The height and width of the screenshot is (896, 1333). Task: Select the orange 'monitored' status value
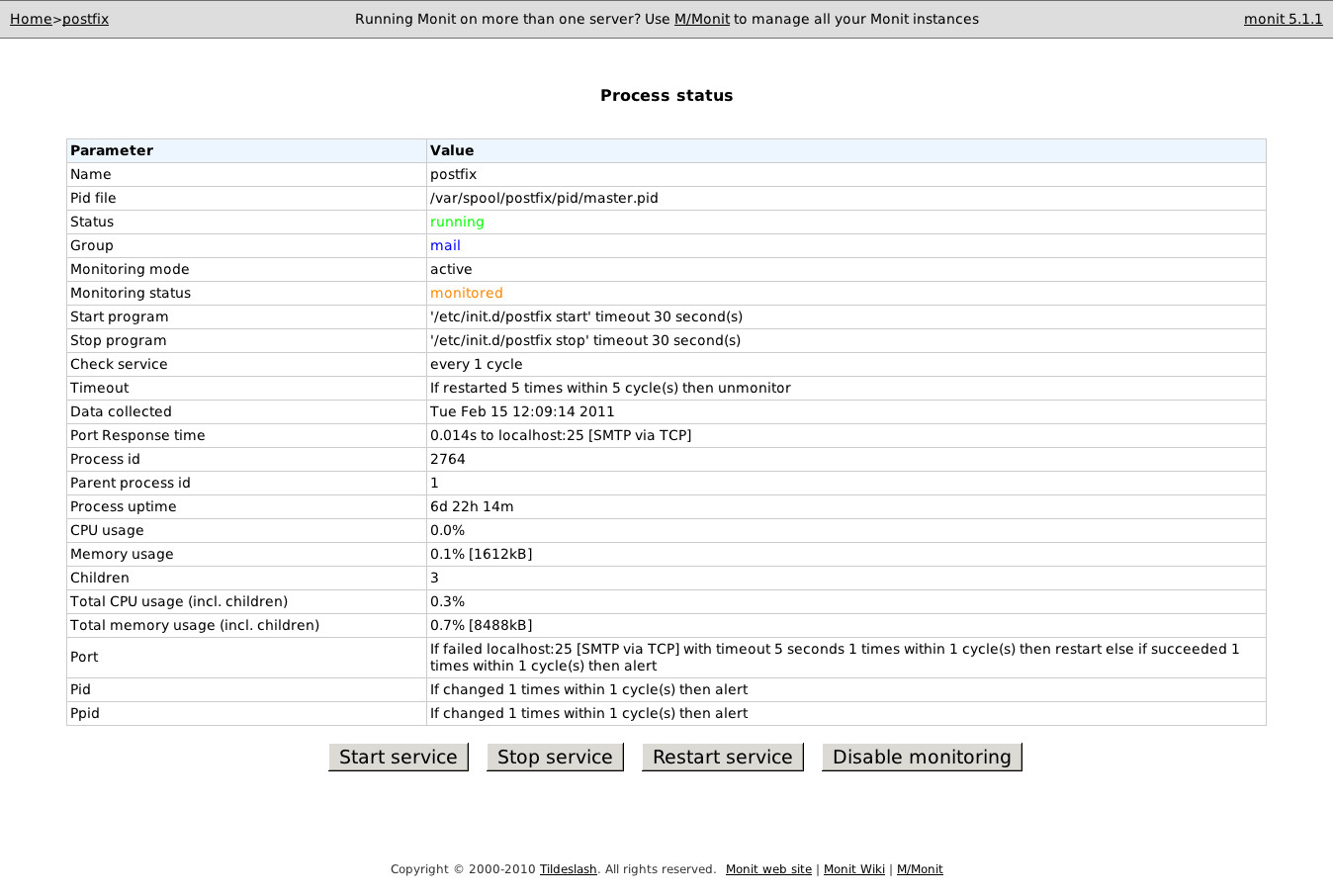(466, 293)
